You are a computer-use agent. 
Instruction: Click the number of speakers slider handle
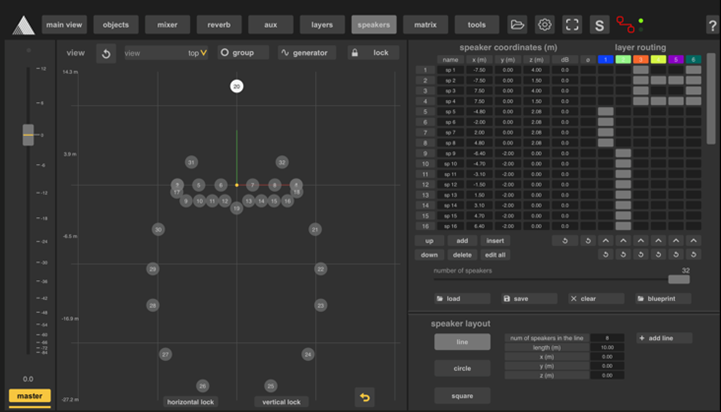pyautogui.click(x=679, y=280)
